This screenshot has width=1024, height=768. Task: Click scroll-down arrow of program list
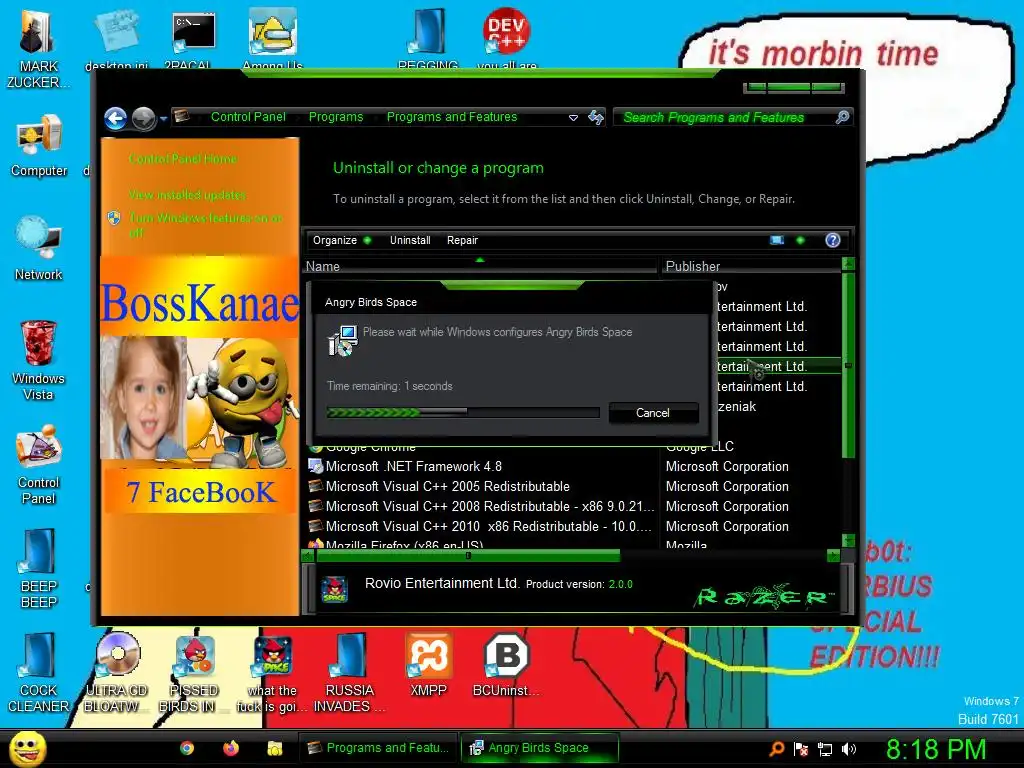point(848,540)
